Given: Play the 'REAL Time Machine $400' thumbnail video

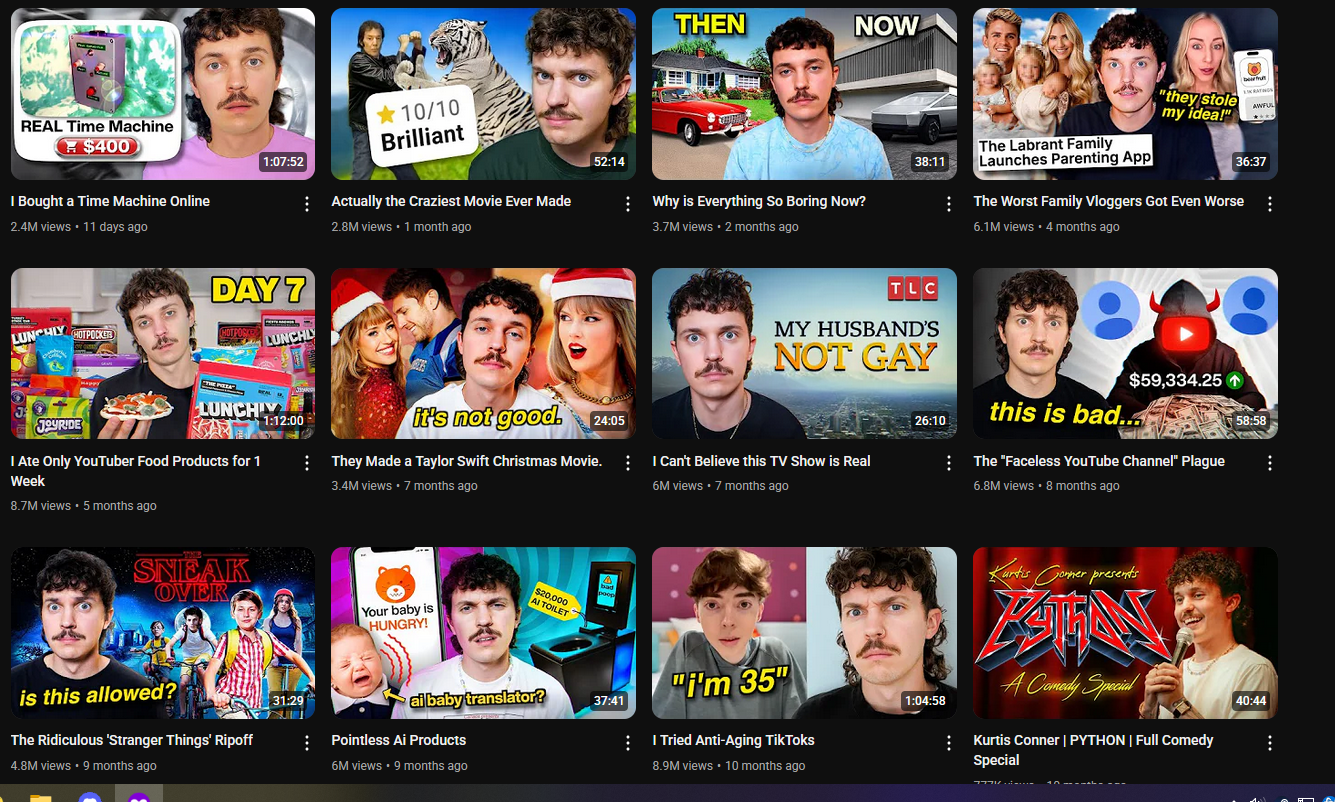Looking at the screenshot, I should pyautogui.click(x=163, y=94).
